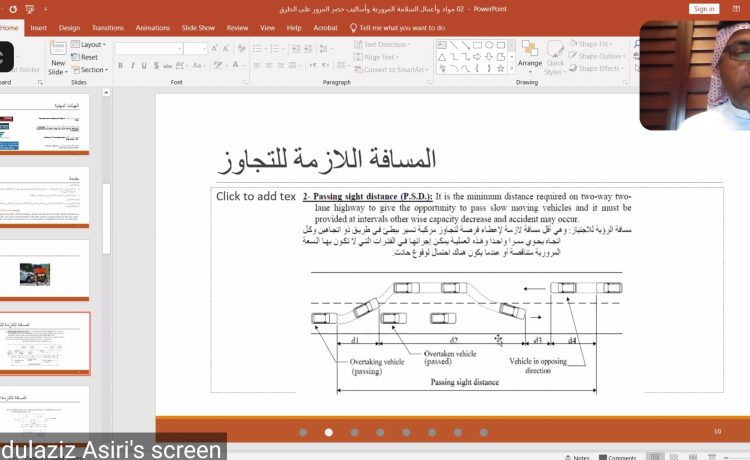Open the Insert ribbon tab

coord(38,28)
